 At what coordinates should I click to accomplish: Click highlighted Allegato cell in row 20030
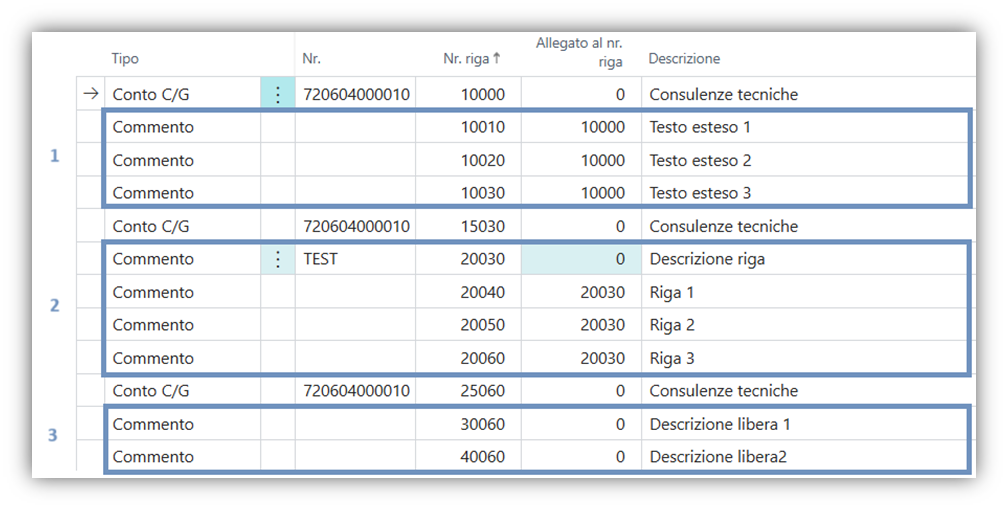click(x=580, y=259)
